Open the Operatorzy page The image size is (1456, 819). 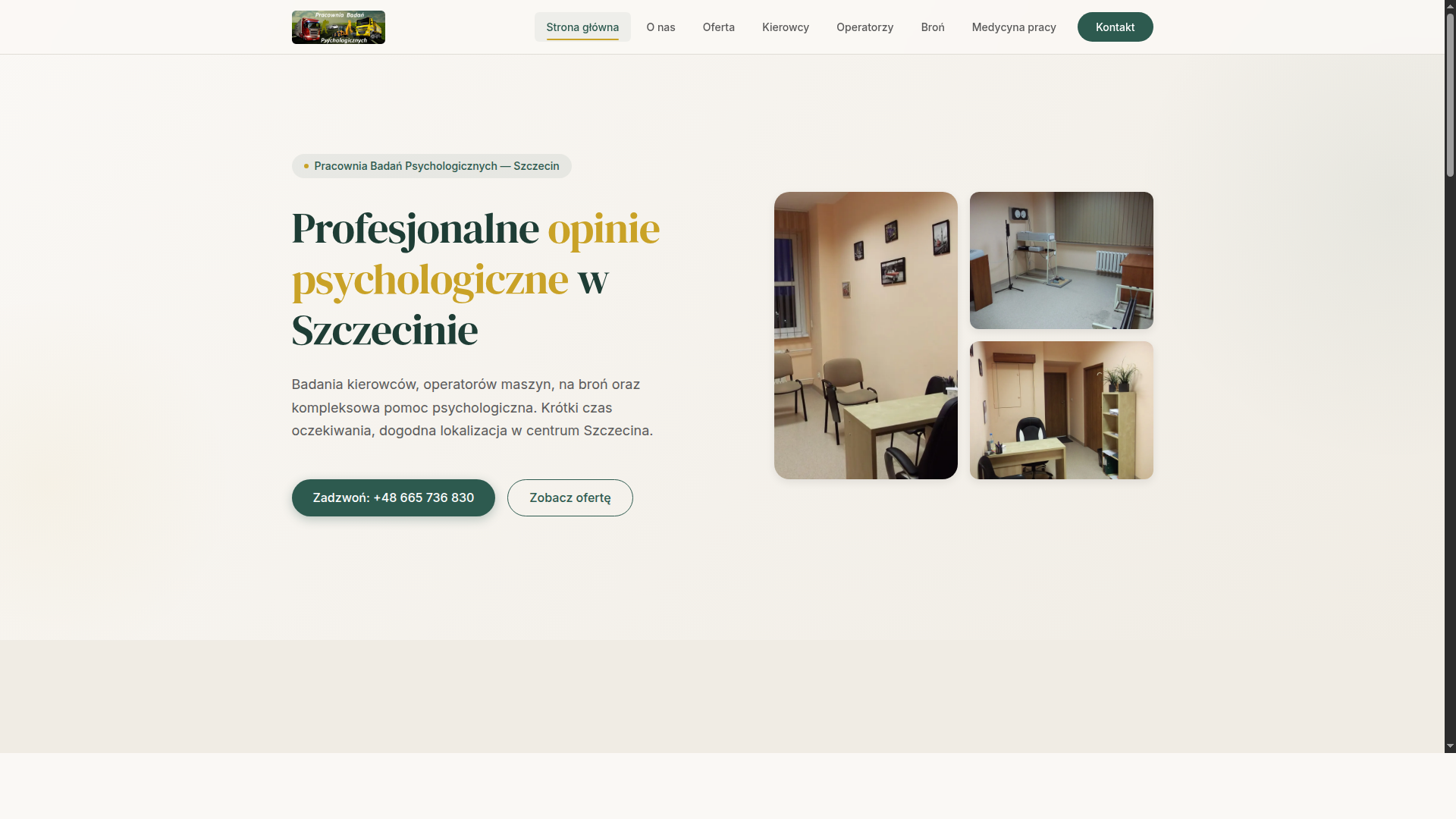864,27
